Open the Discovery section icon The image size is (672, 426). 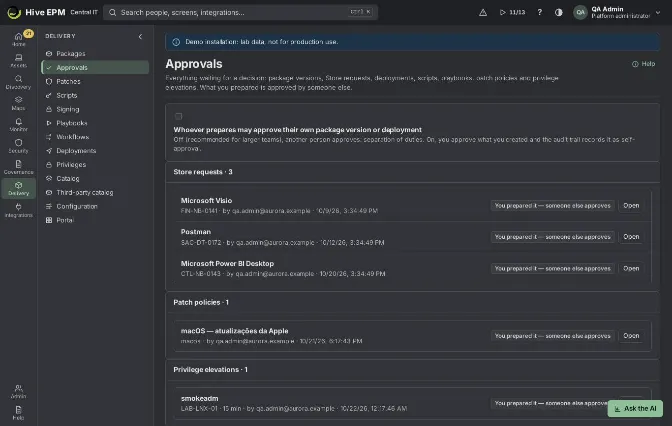pos(18,82)
